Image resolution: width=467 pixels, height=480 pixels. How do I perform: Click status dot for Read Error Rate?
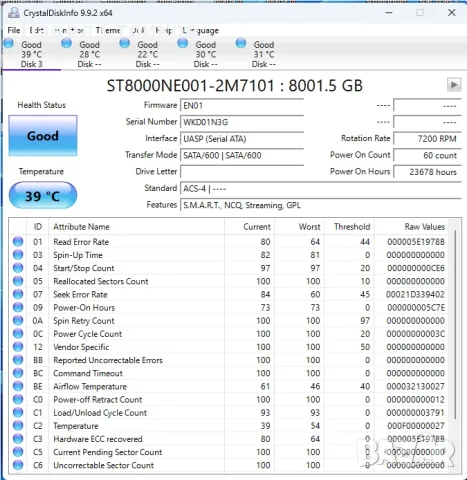18,242
